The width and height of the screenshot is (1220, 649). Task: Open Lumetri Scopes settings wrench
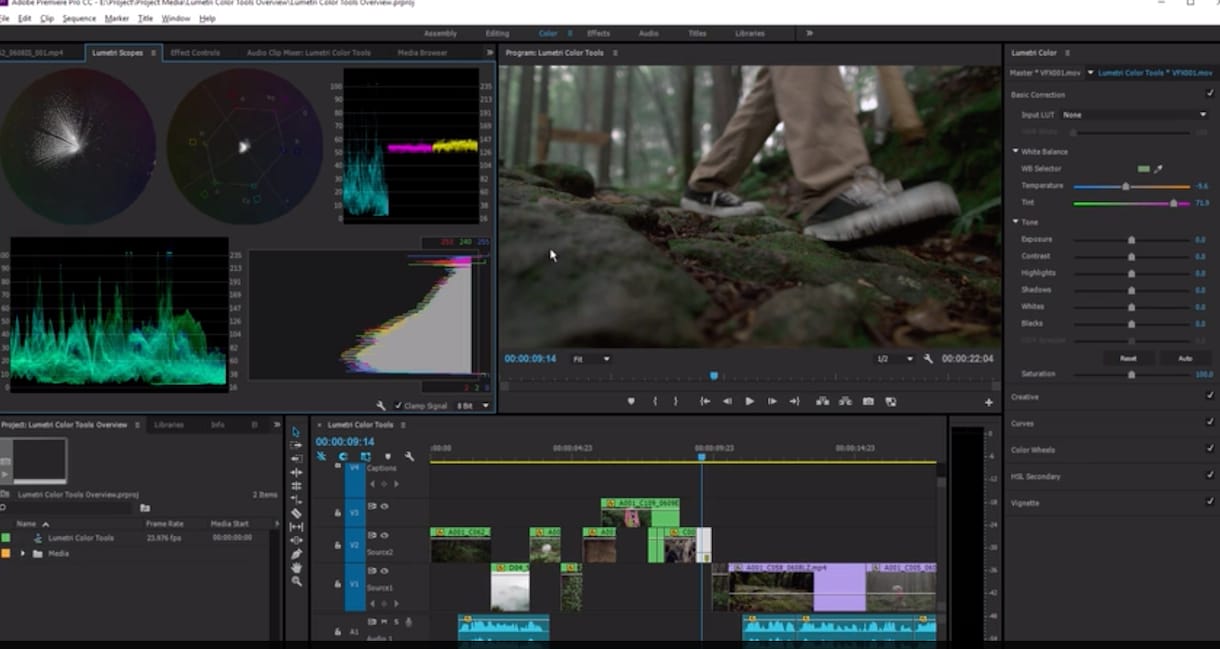click(381, 406)
